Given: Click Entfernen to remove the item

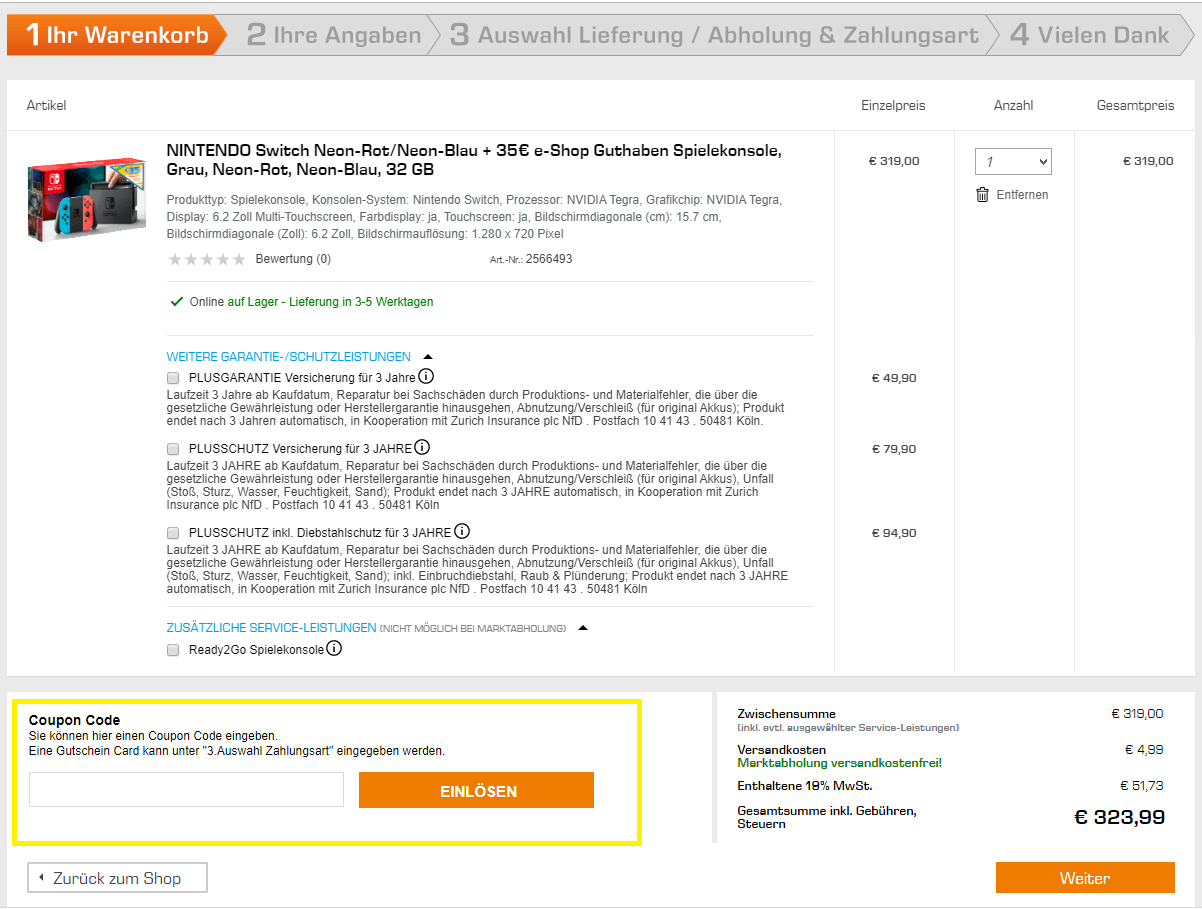Looking at the screenshot, I should tap(1022, 195).
